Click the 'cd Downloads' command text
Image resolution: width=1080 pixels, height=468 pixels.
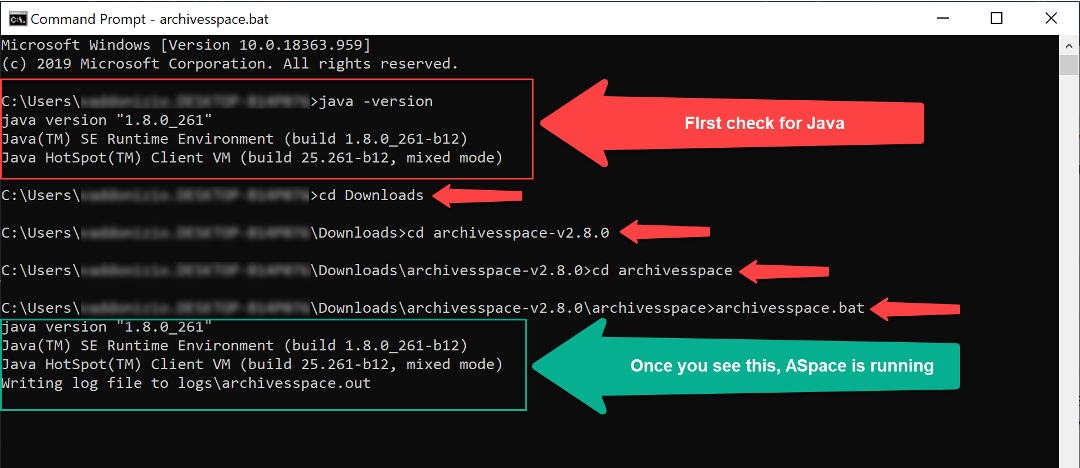[x=370, y=195]
